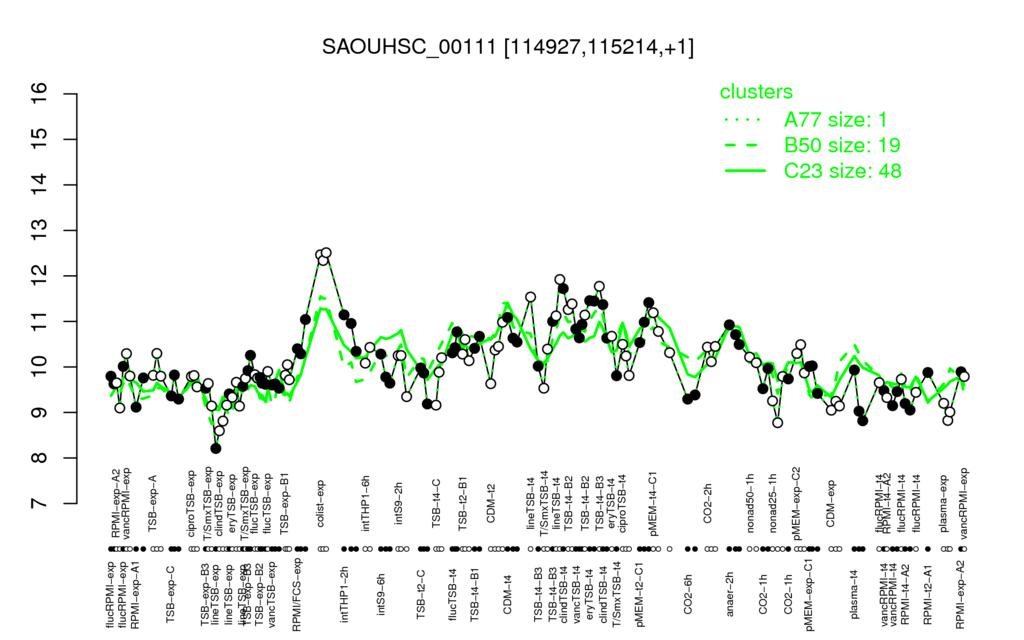This screenshot has height=640, width=1024.
Task: Click the 'intS9-2h' x-axis label
Action: 400,505
